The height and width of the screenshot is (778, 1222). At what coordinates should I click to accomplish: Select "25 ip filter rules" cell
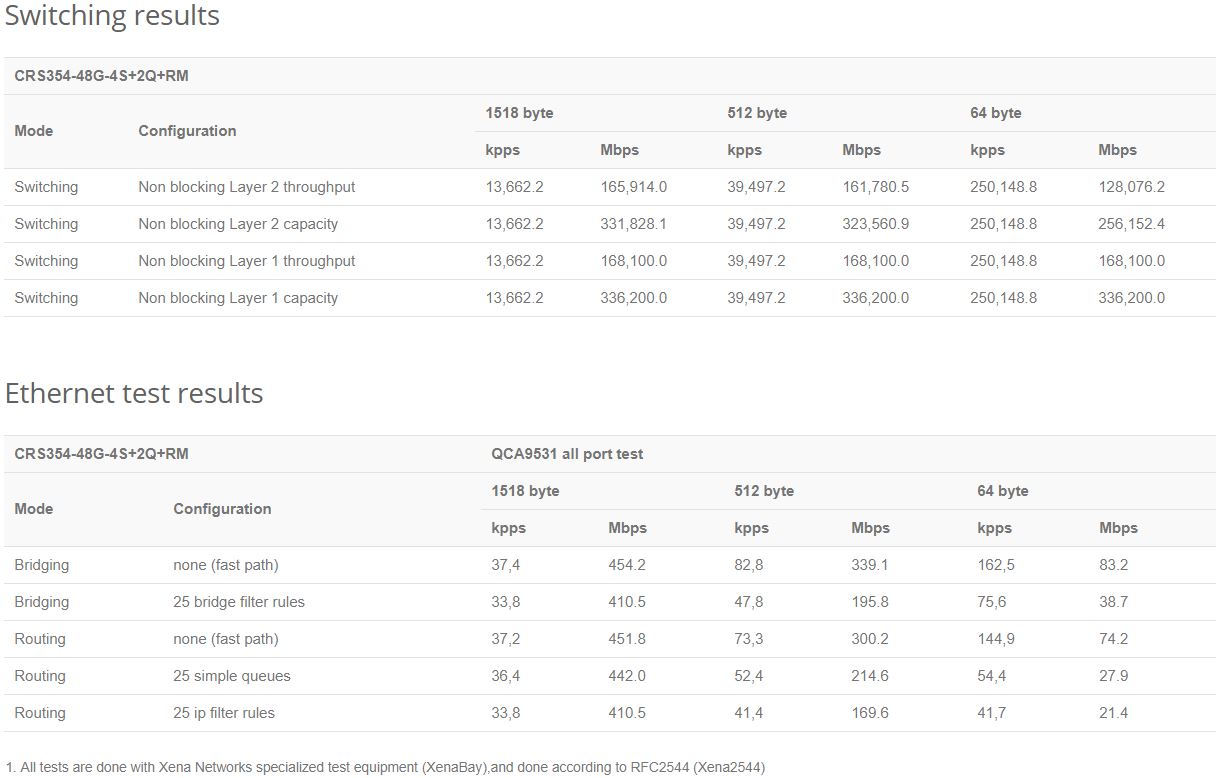224,713
